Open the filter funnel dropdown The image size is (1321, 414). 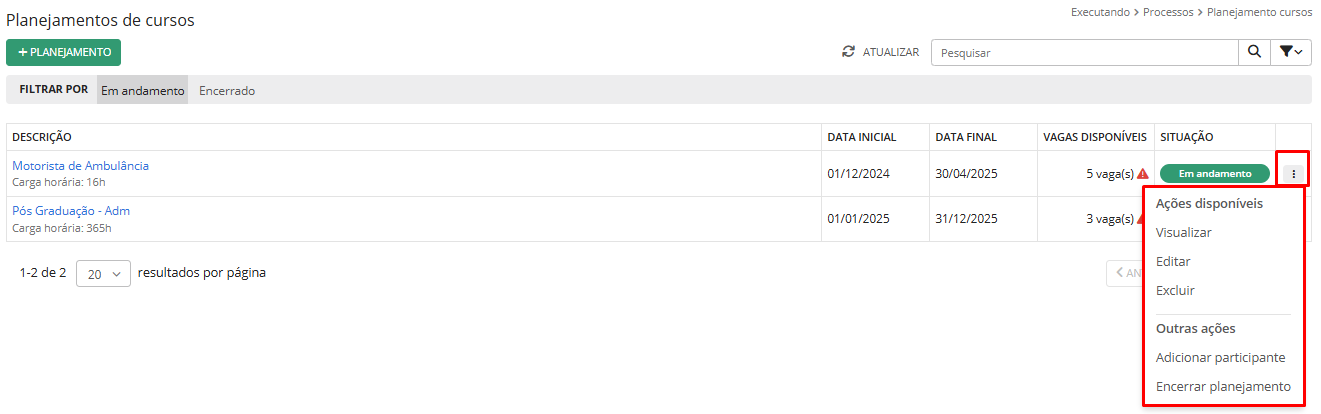(1291, 52)
